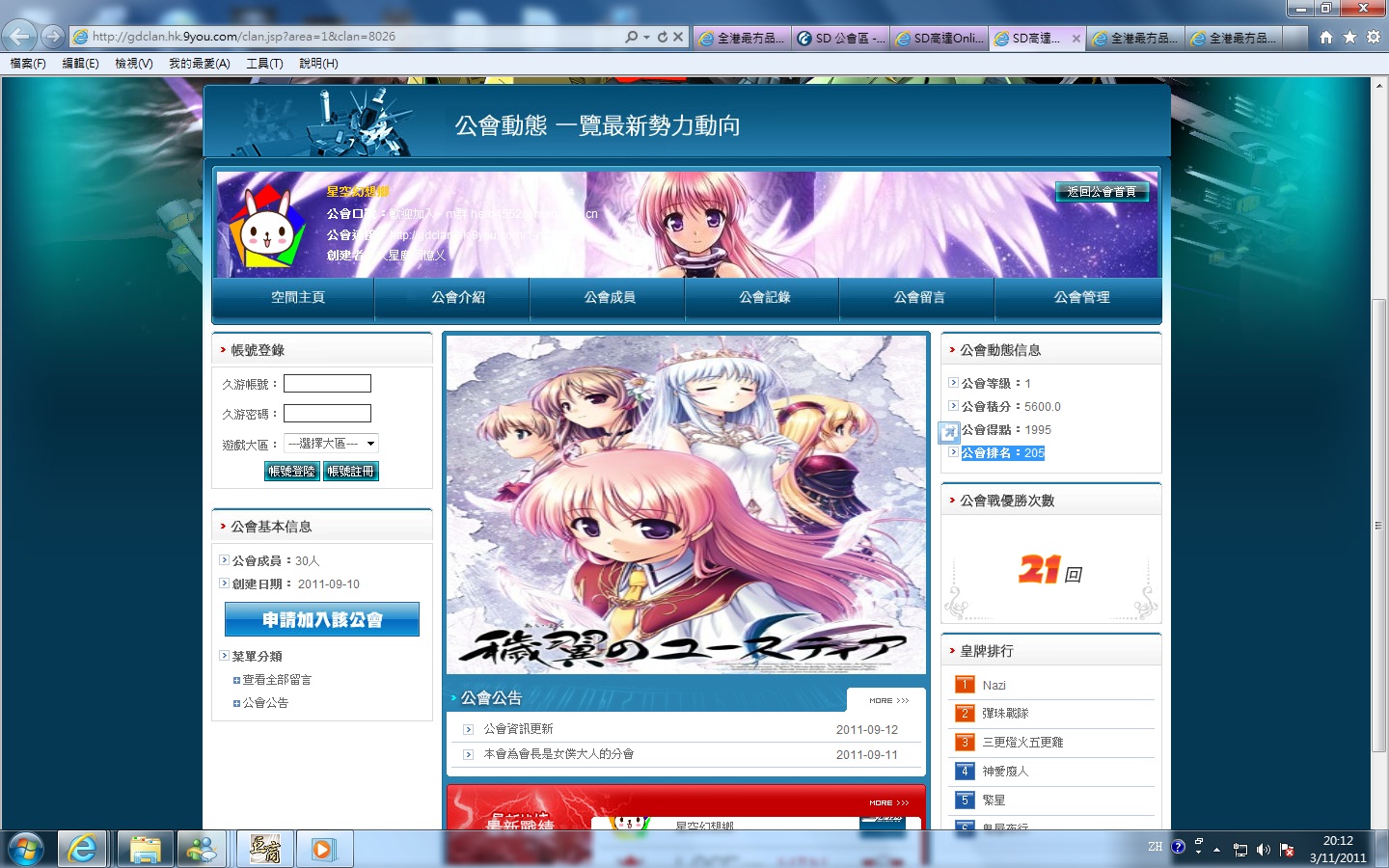Open the browser Tools gear icon

coord(1373,37)
